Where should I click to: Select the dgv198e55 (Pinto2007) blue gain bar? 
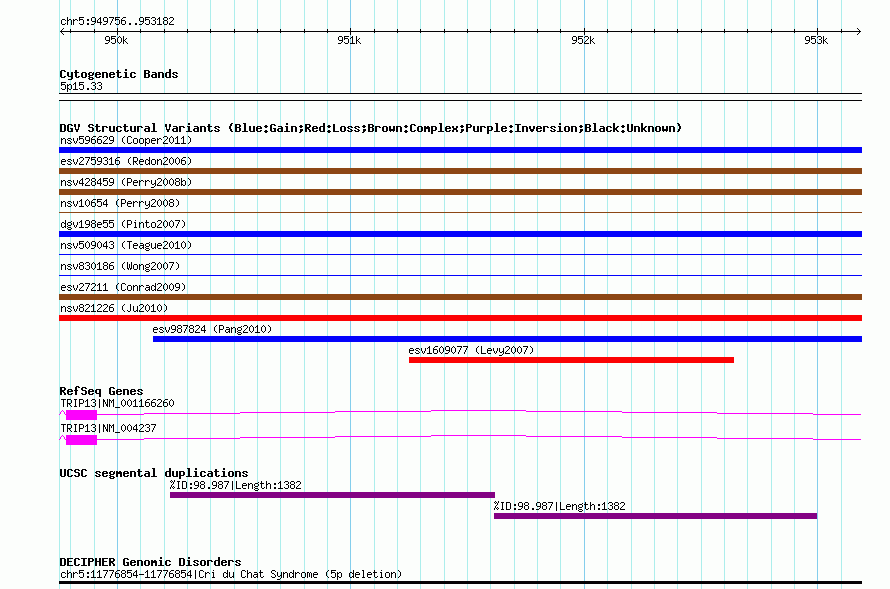pos(460,234)
